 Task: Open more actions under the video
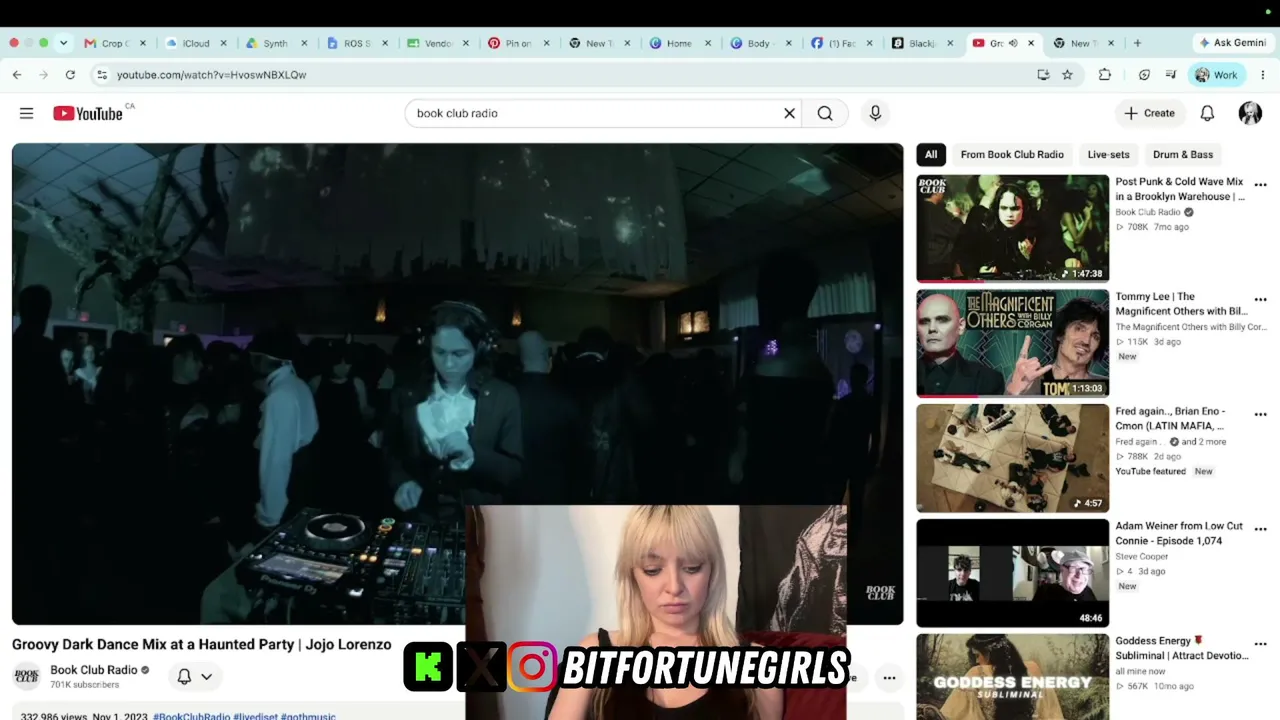pyautogui.click(x=889, y=678)
